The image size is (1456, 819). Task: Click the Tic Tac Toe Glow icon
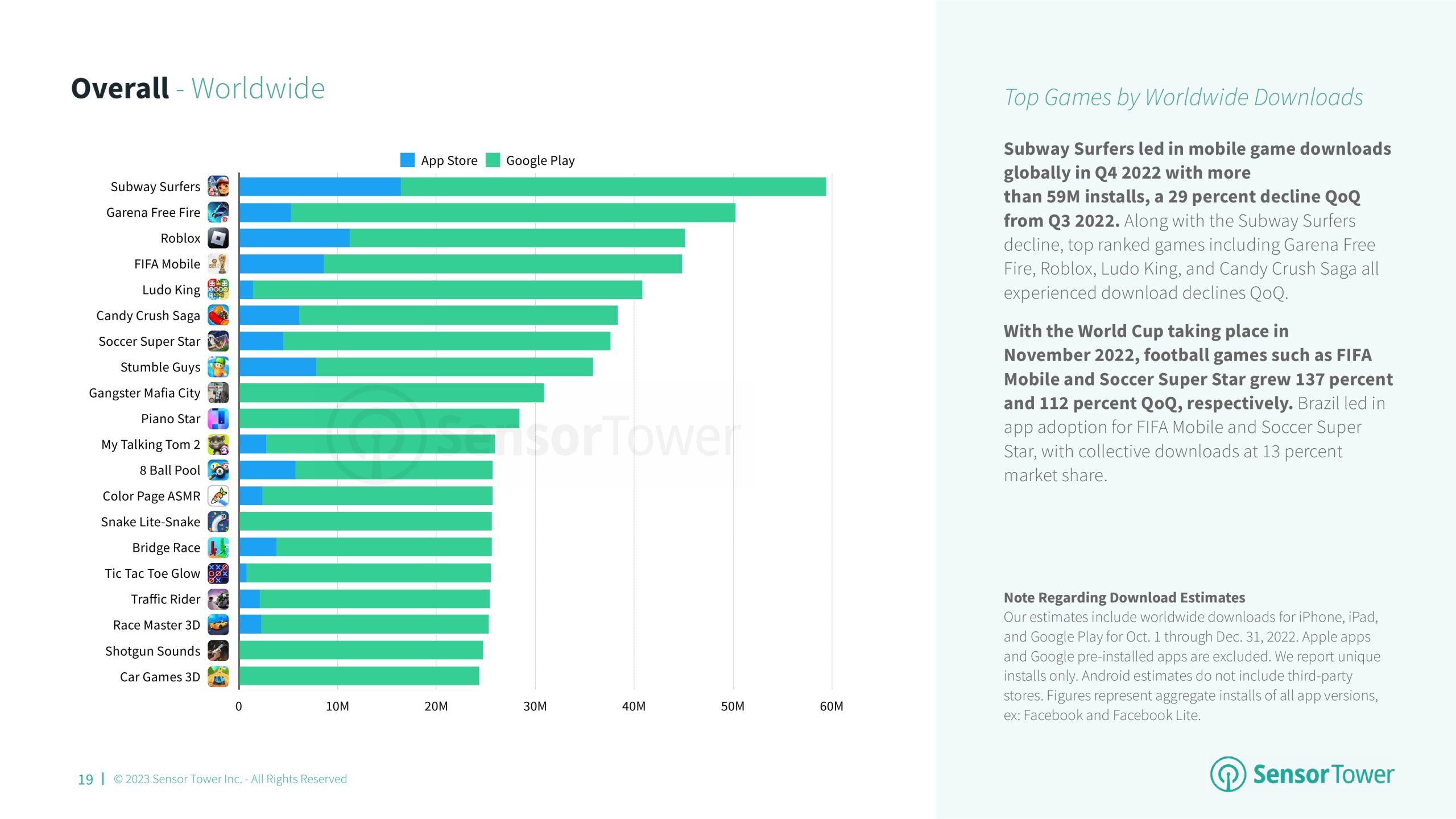tap(218, 573)
